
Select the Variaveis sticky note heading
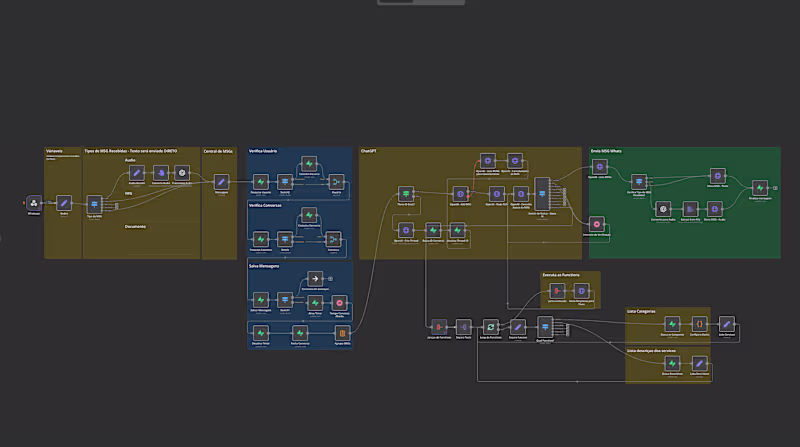coord(54,151)
